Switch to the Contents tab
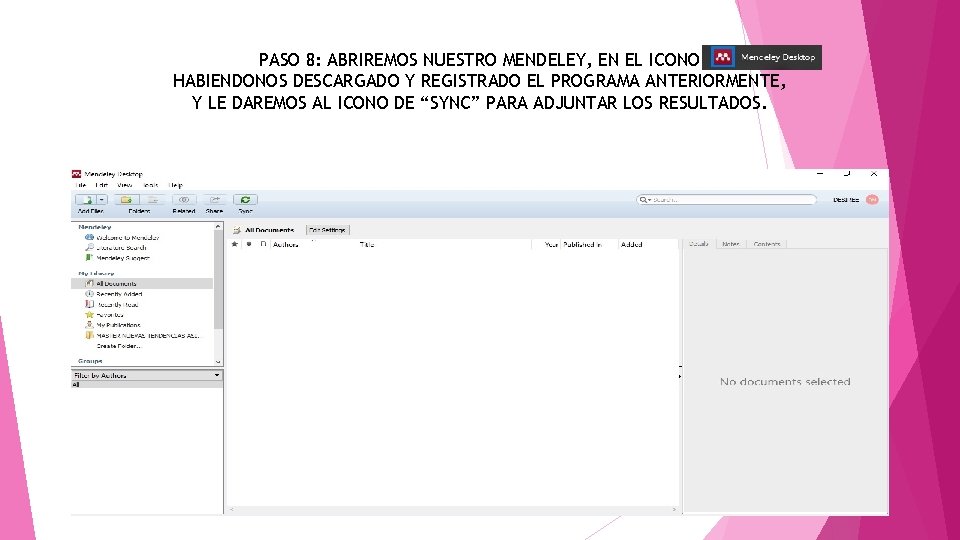 pos(767,244)
